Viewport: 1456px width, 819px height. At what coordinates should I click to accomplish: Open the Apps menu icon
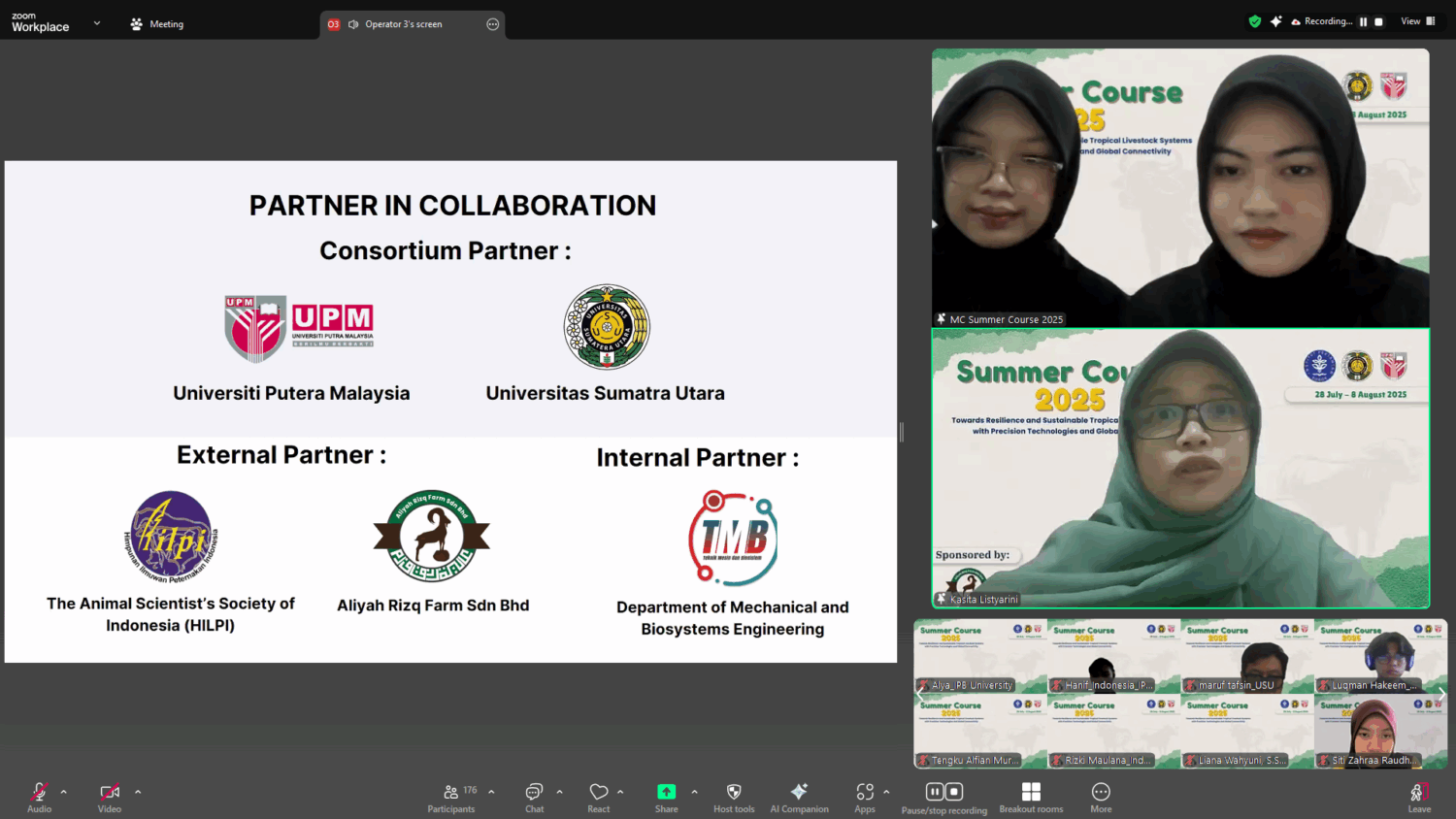(x=865, y=793)
